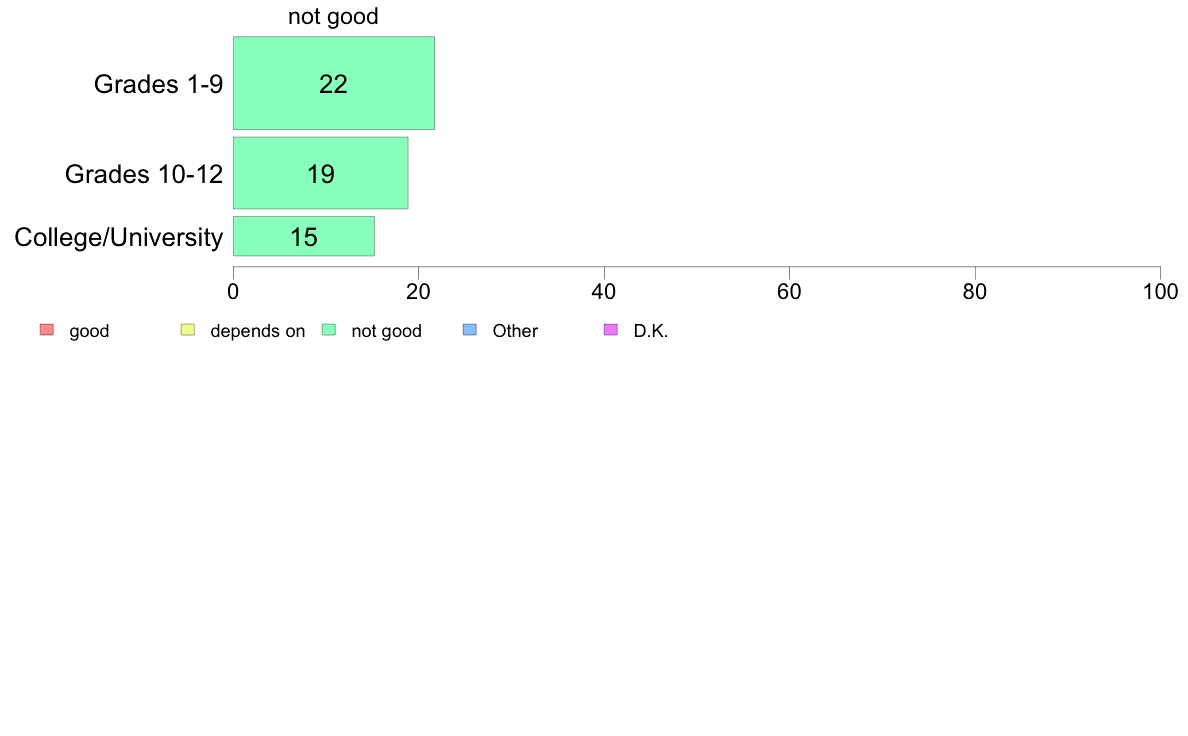Click the magenta 'D.K.' legend swatch

click(611, 330)
